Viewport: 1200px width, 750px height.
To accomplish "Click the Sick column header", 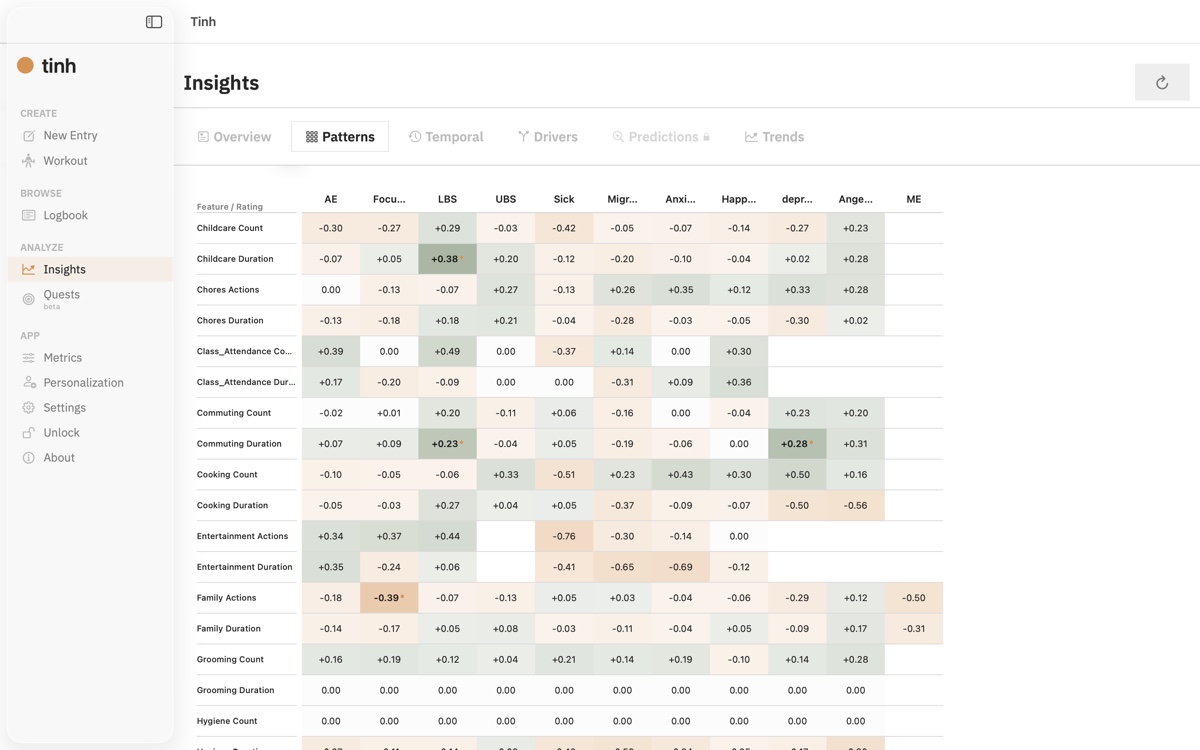I will pos(564,199).
